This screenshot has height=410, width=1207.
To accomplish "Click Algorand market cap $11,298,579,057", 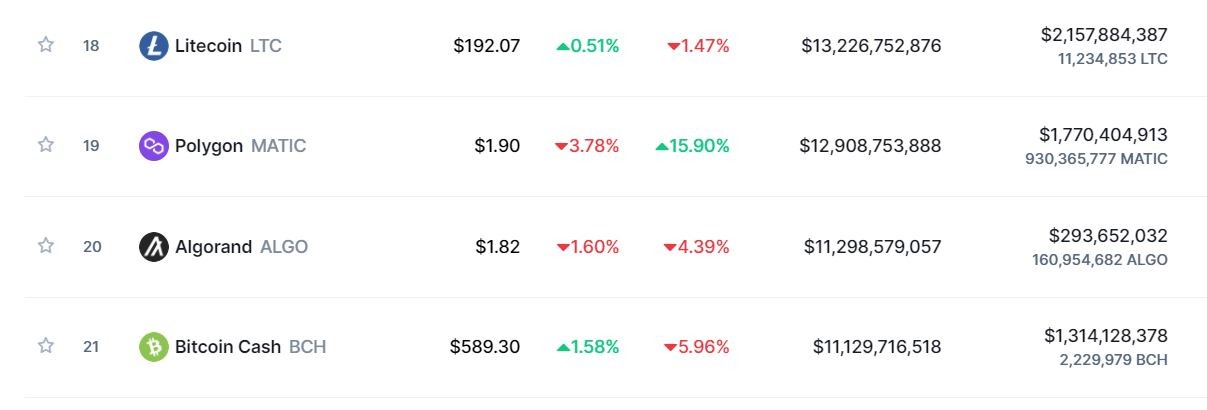I will pyautogui.click(x=873, y=247).
